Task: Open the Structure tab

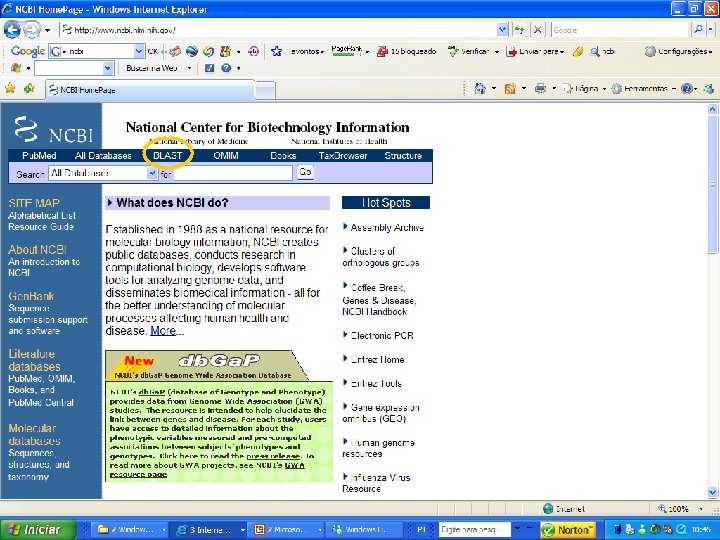Action: [x=403, y=156]
